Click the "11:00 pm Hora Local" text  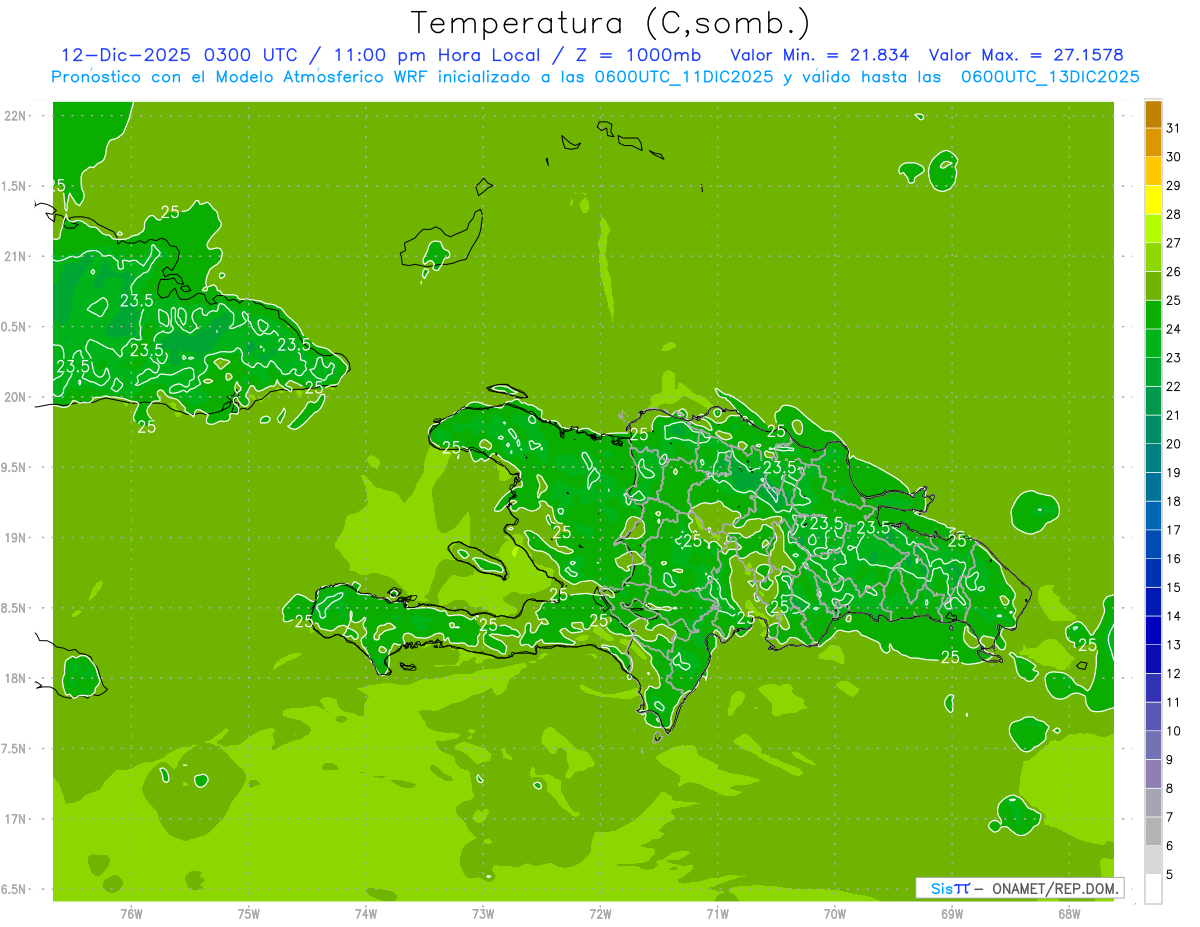pyautogui.click(x=436, y=55)
